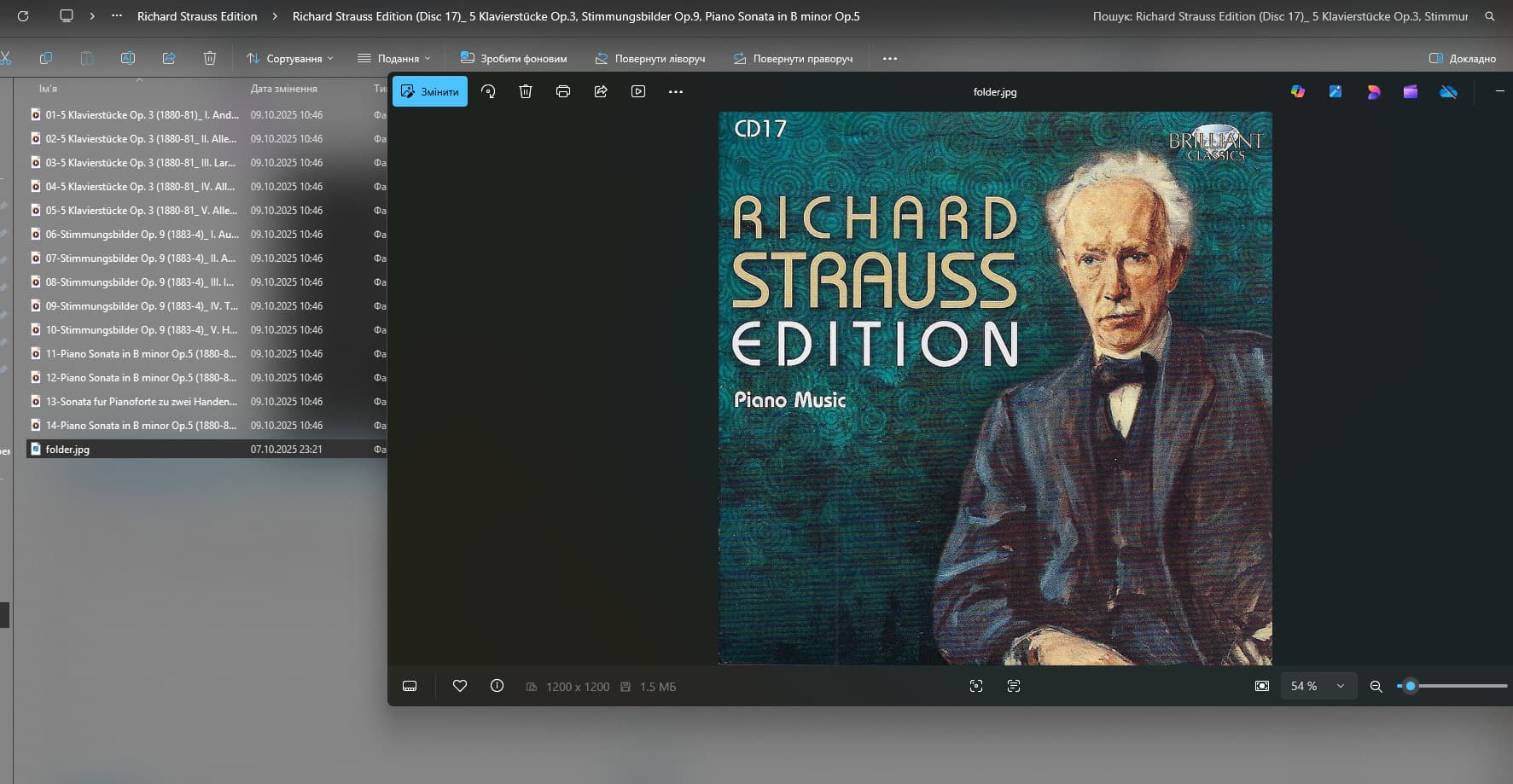Viewport: 1513px width, 784px height.
Task: Toggle the Докладно details pane
Action: coord(1463,58)
